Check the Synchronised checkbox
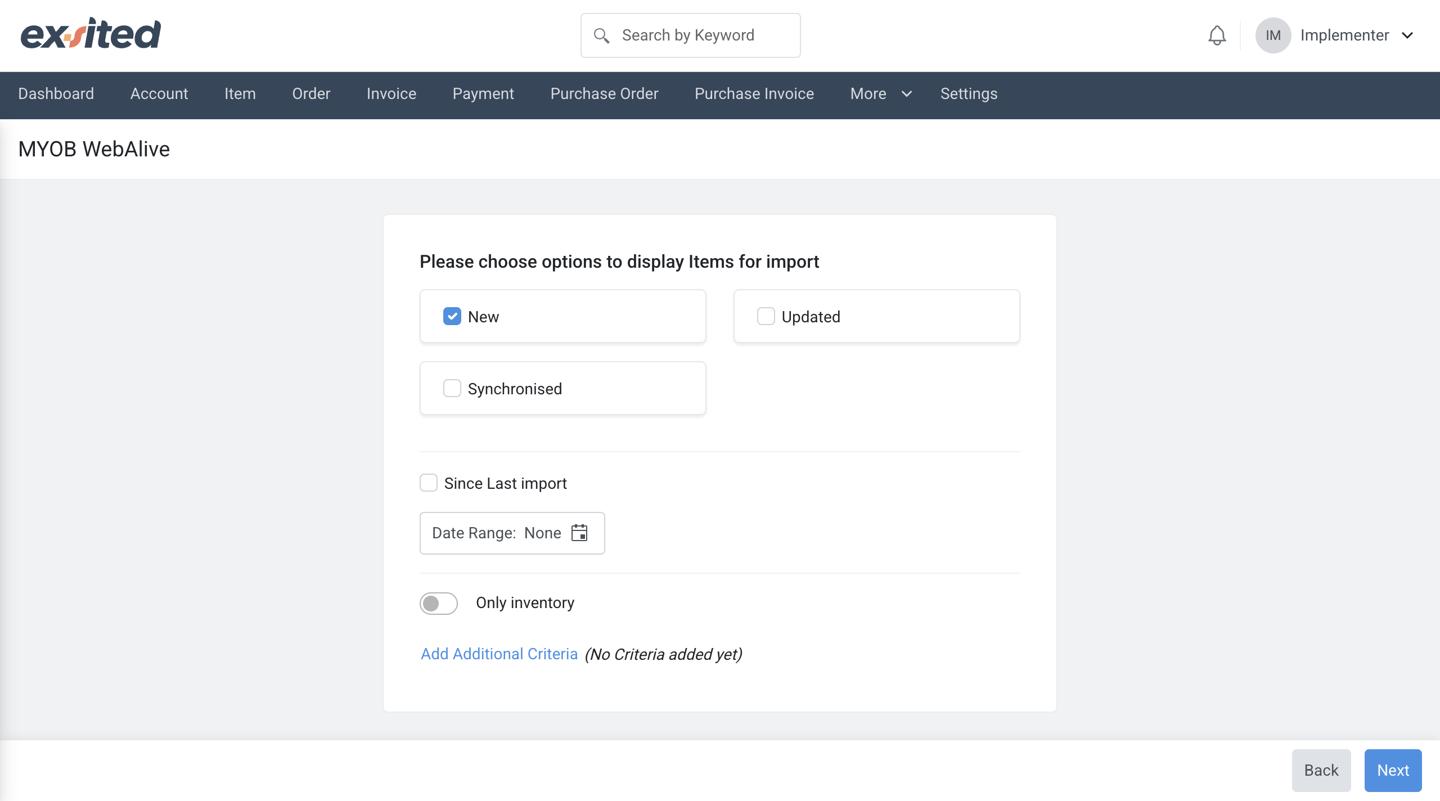Screen dimensions: 1440x801 pyautogui.click(x=452, y=388)
